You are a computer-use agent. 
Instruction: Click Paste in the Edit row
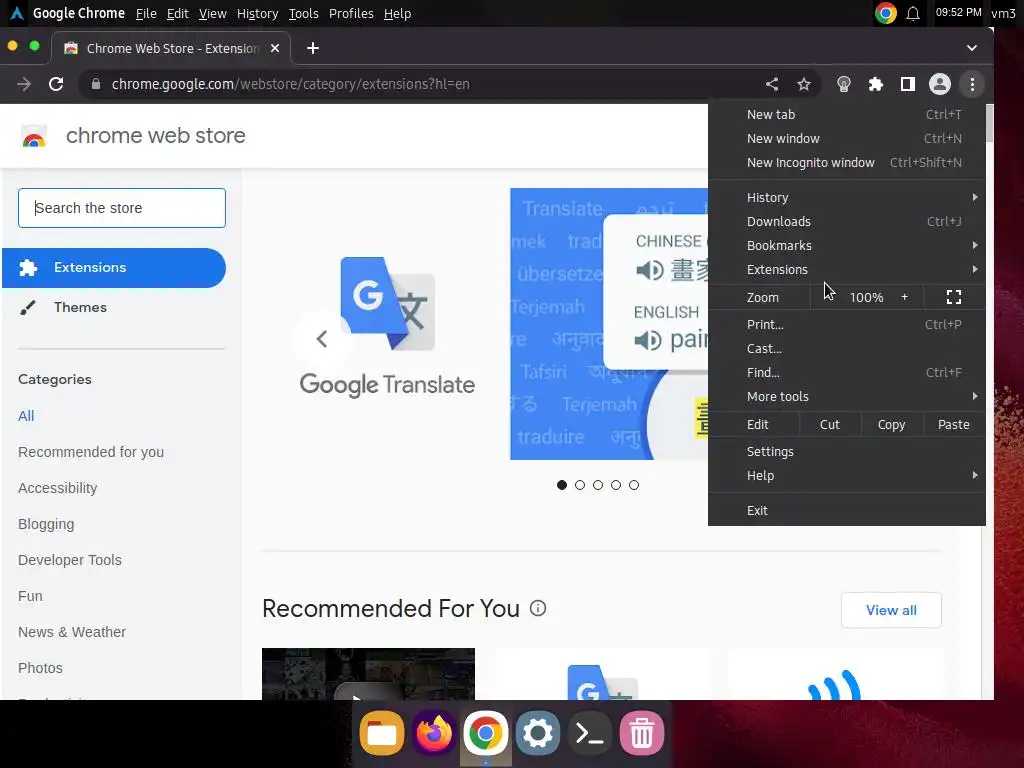pos(953,424)
